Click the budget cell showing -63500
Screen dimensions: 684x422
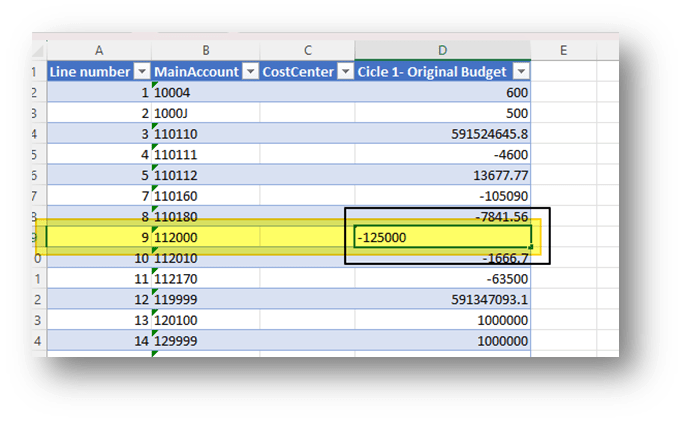(x=442, y=279)
